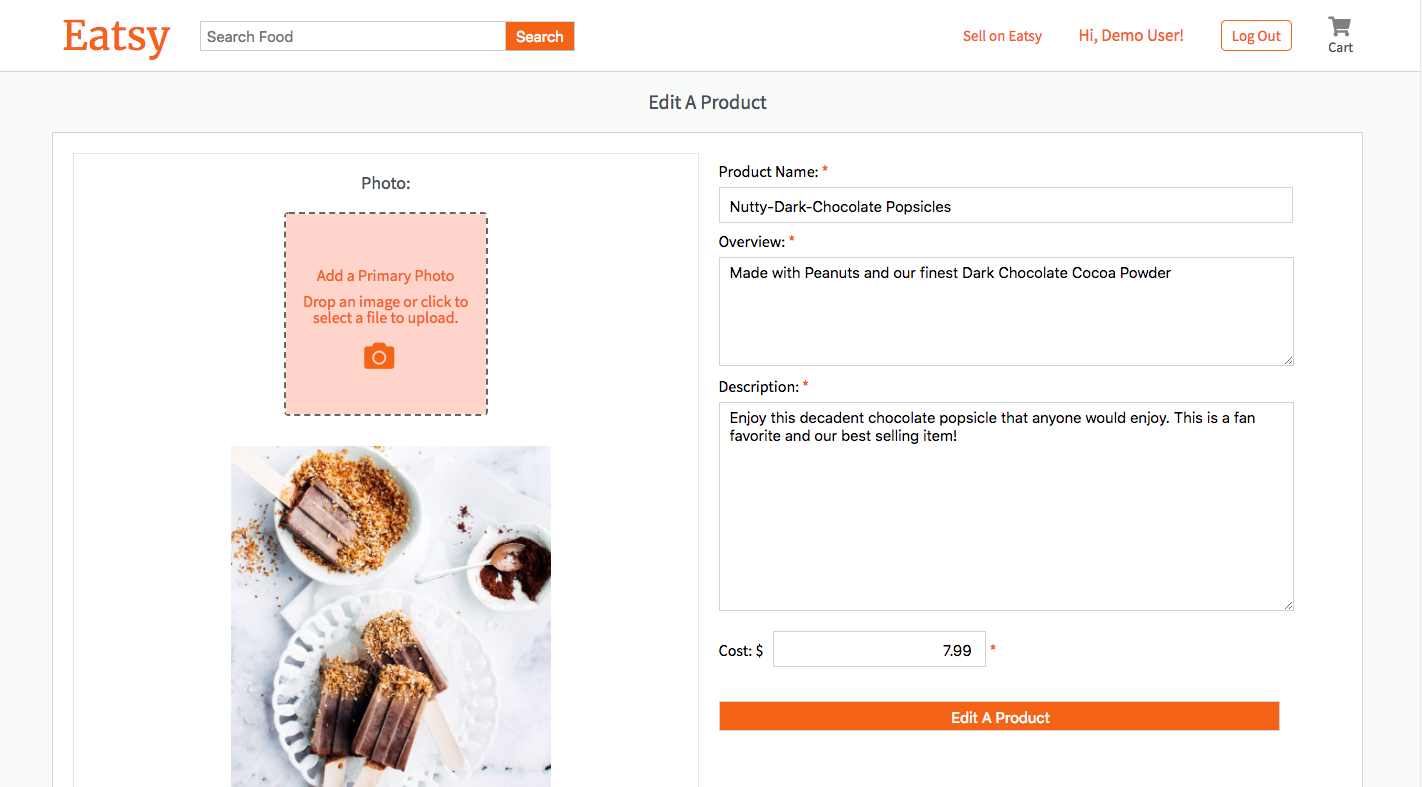
Task: Click inside the Search Food input field
Action: (352, 36)
